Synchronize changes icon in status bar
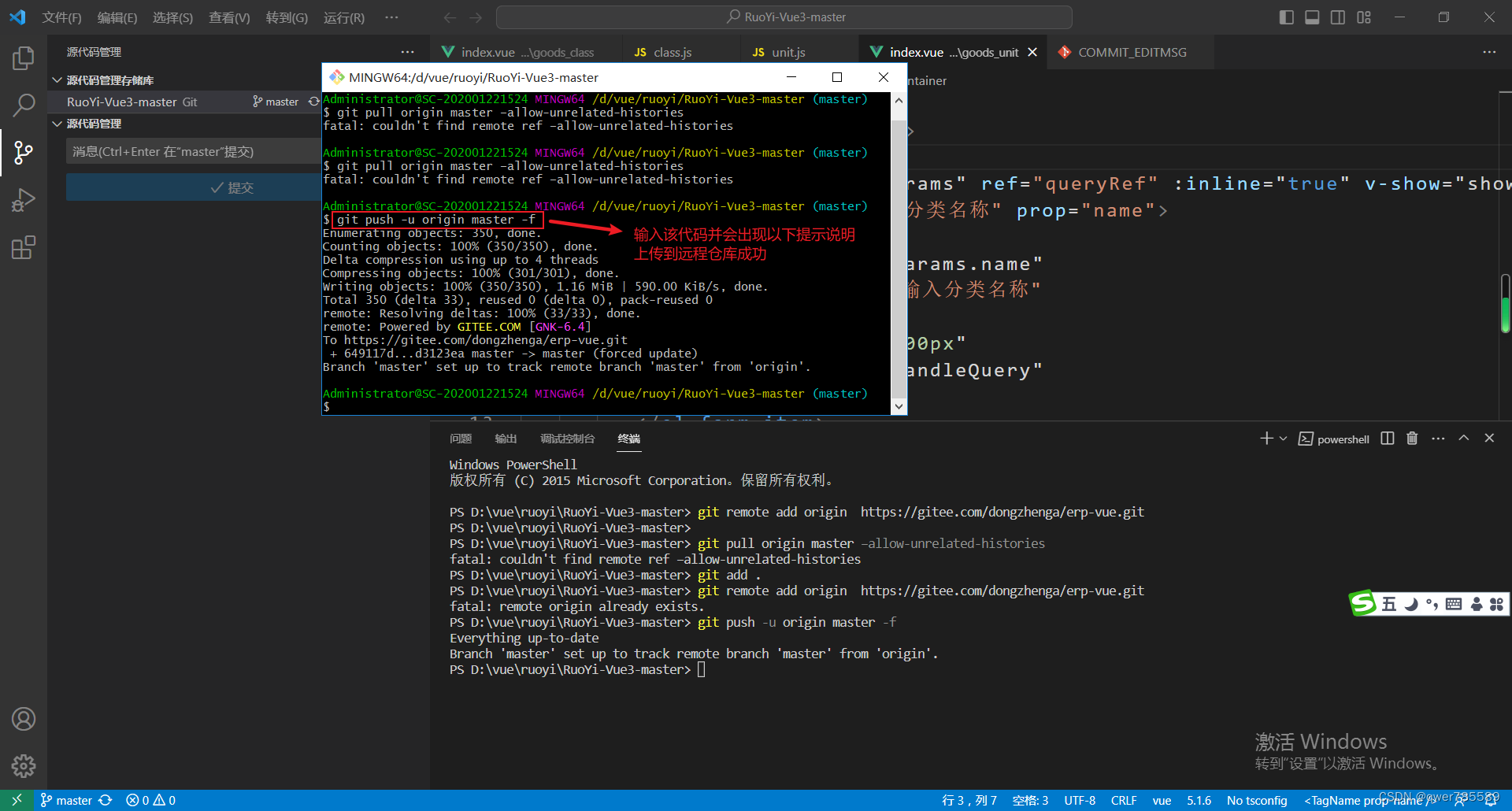This screenshot has height=811, width=1512. 106,800
